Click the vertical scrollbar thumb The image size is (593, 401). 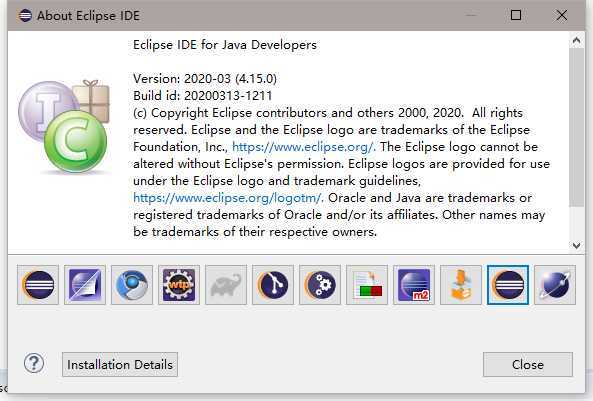point(576,127)
